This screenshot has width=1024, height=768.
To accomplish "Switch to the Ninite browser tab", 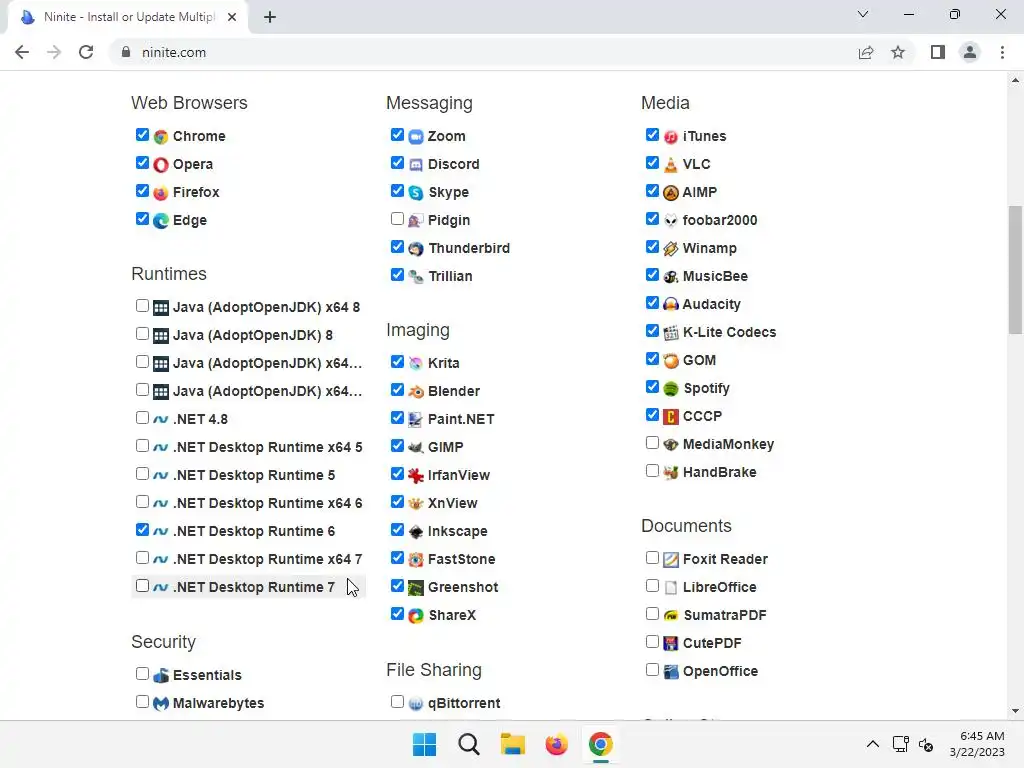I will tap(128, 17).
